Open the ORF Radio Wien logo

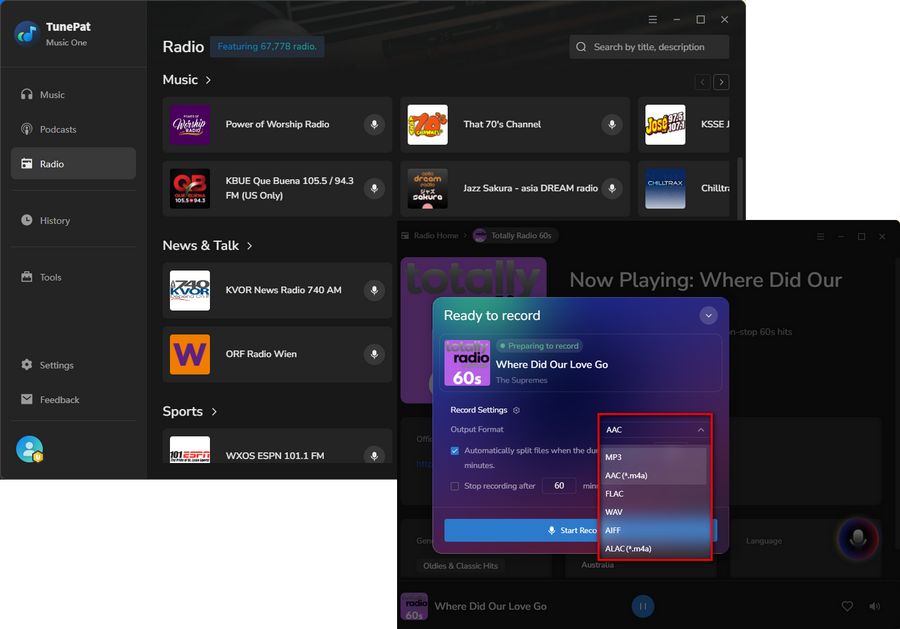(190, 354)
